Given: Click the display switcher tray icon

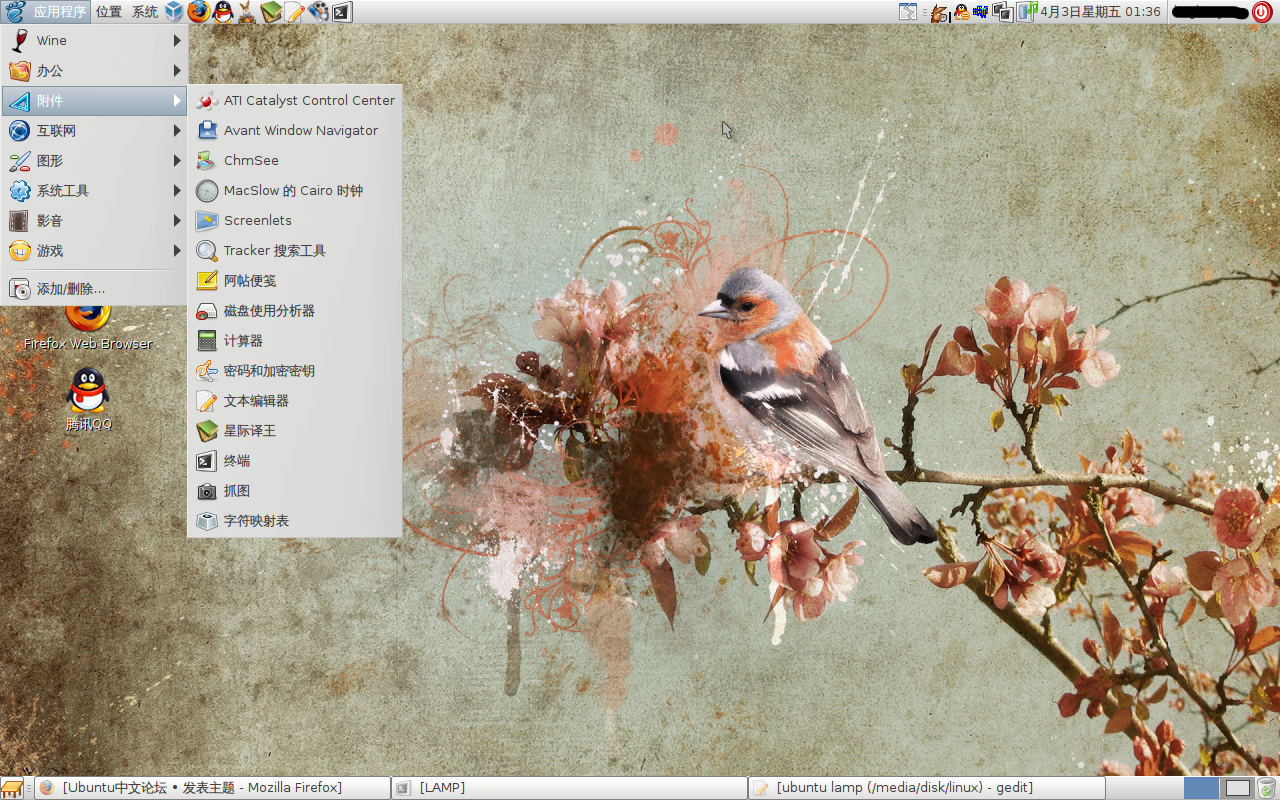Looking at the screenshot, I should pyautogui.click(x=1003, y=12).
